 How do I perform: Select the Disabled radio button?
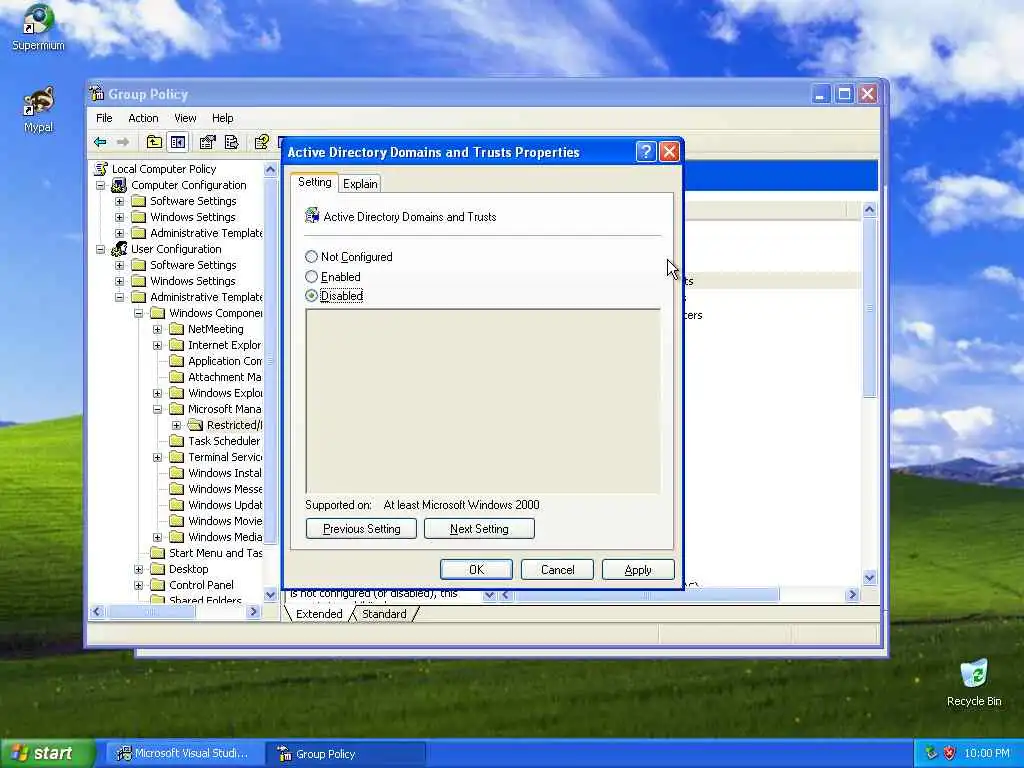(312, 296)
